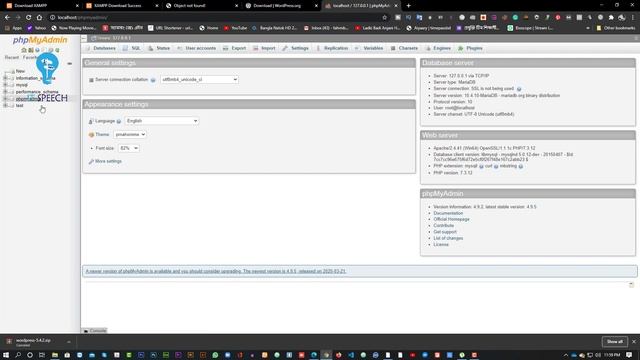Open the Chrome three-dot menu
The height and width of the screenshot is (360, 640).
click(633, 18)
